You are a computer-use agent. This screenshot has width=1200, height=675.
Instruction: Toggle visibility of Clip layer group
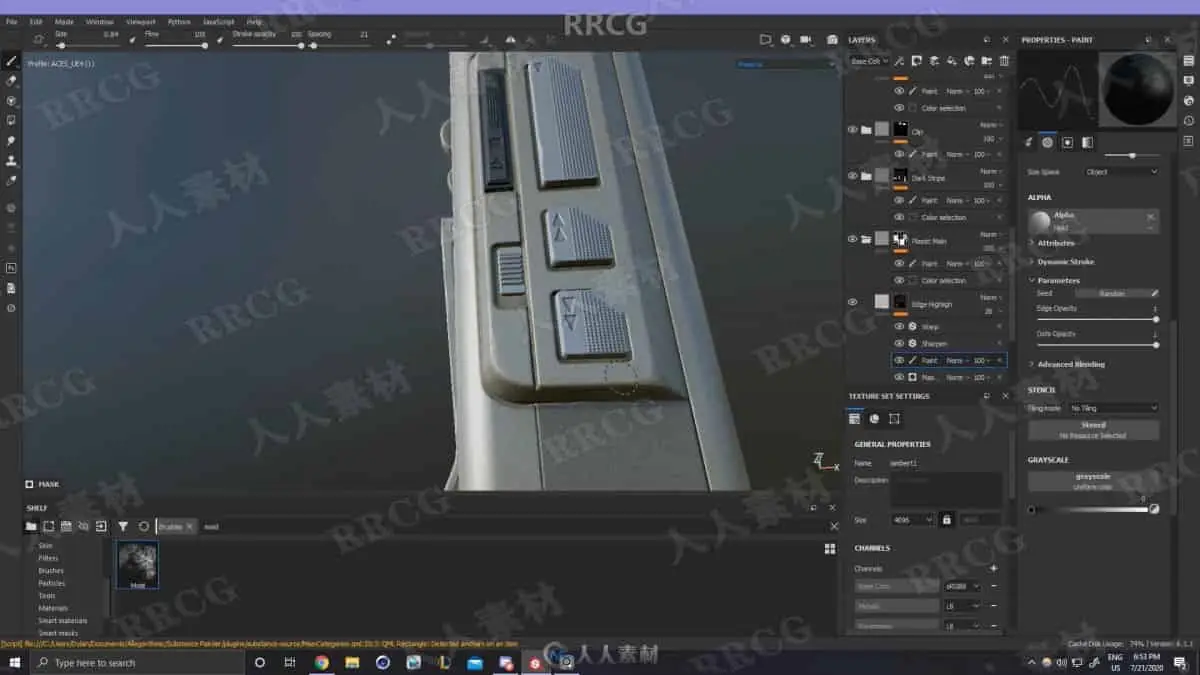coord(852,129)
